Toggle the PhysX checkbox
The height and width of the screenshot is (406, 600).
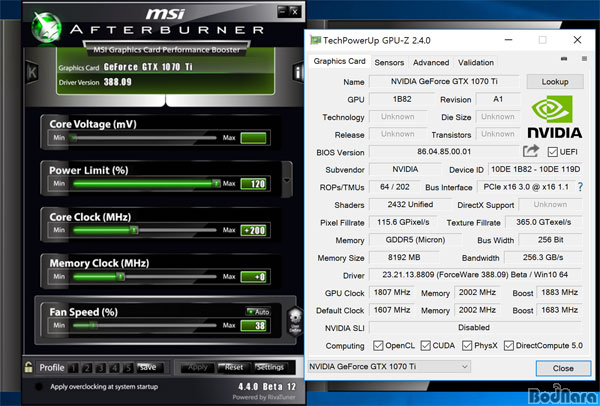[x=467, y=346]
